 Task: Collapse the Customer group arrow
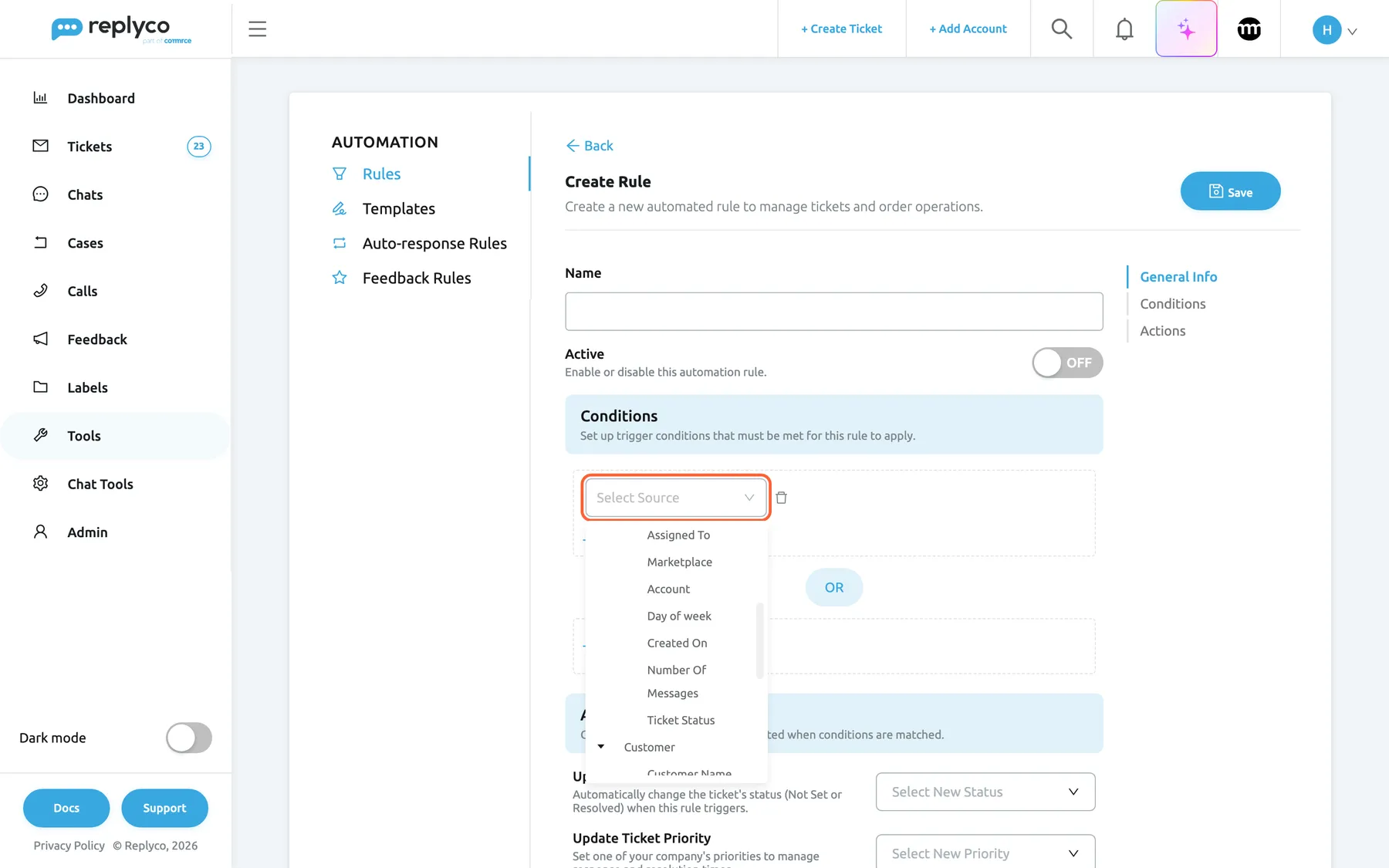click(601, 747)
